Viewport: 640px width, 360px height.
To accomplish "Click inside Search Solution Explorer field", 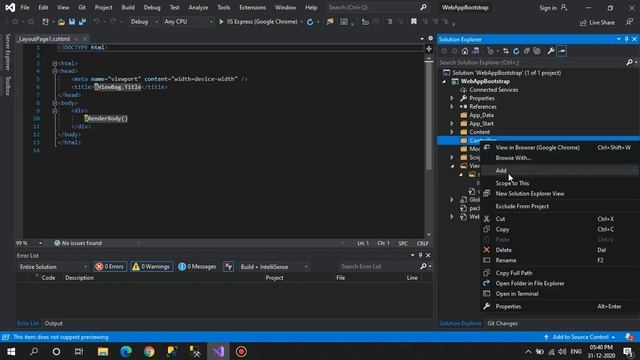I will click(x=531, y=62).
